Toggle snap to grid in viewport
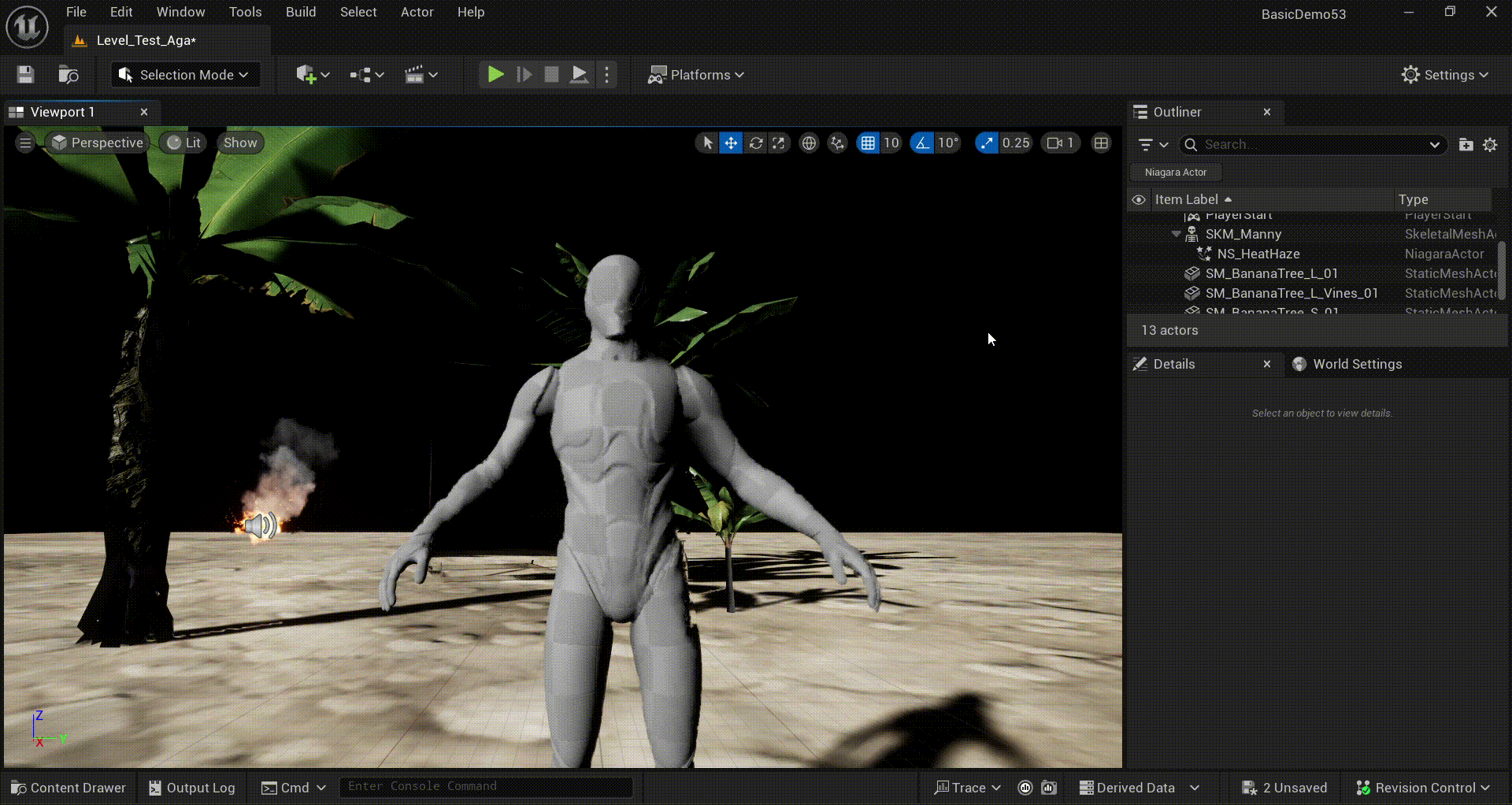 (869, 143)
